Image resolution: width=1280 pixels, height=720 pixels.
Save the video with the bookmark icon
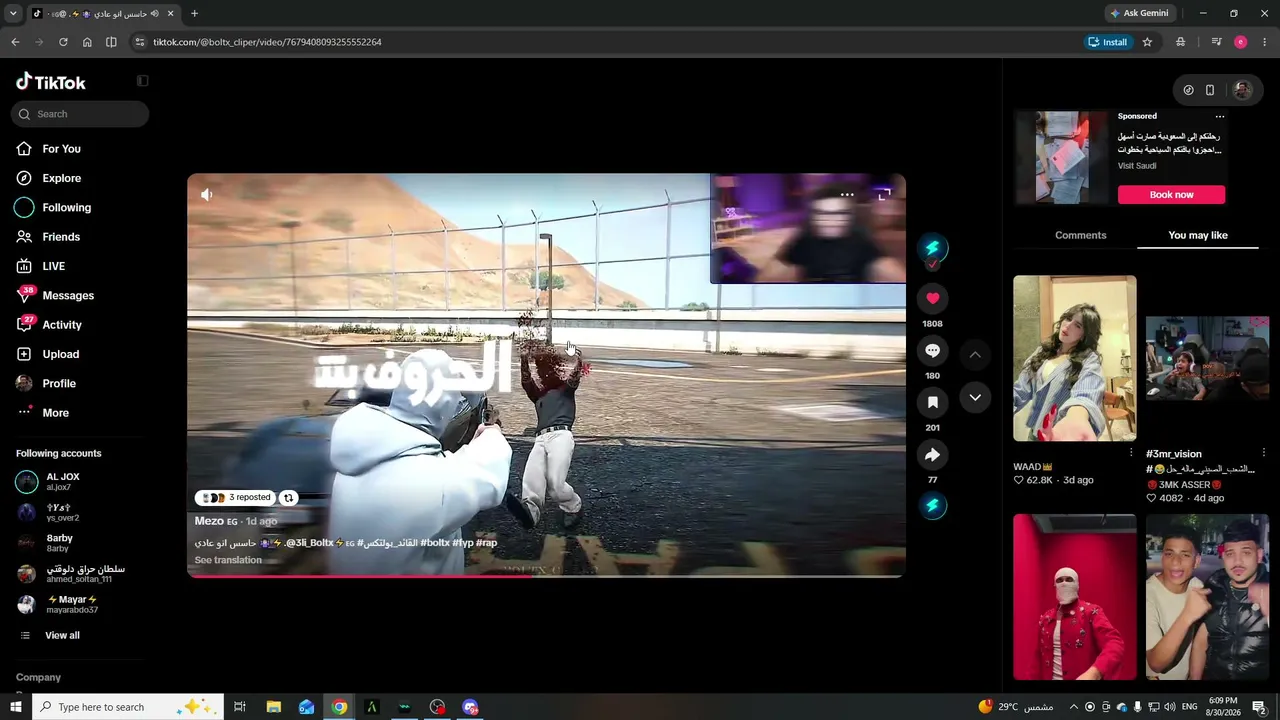tap(932, 402)
